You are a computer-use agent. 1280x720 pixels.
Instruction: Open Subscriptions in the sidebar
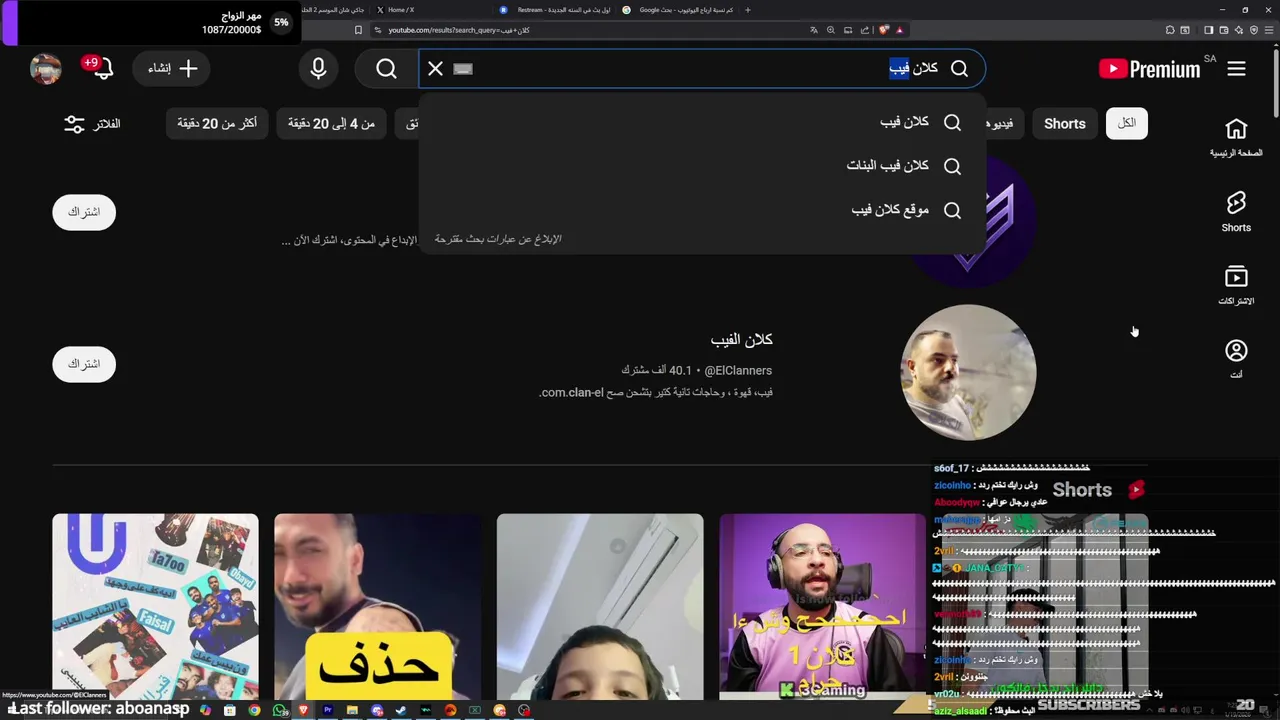coord(1236,285)
